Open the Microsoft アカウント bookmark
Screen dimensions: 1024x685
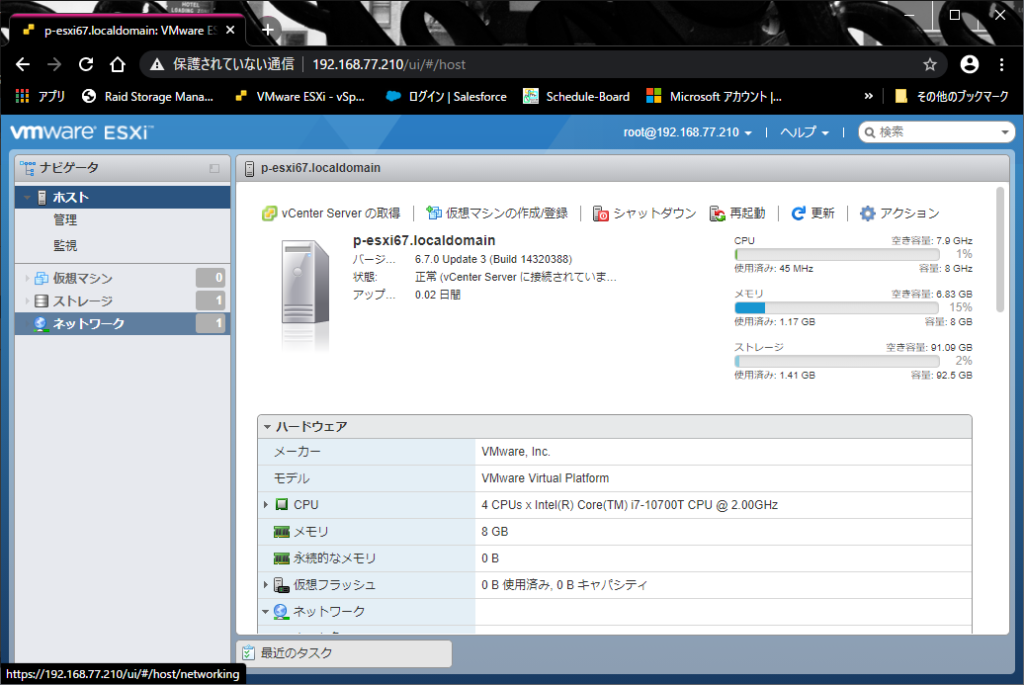point(714,97)
